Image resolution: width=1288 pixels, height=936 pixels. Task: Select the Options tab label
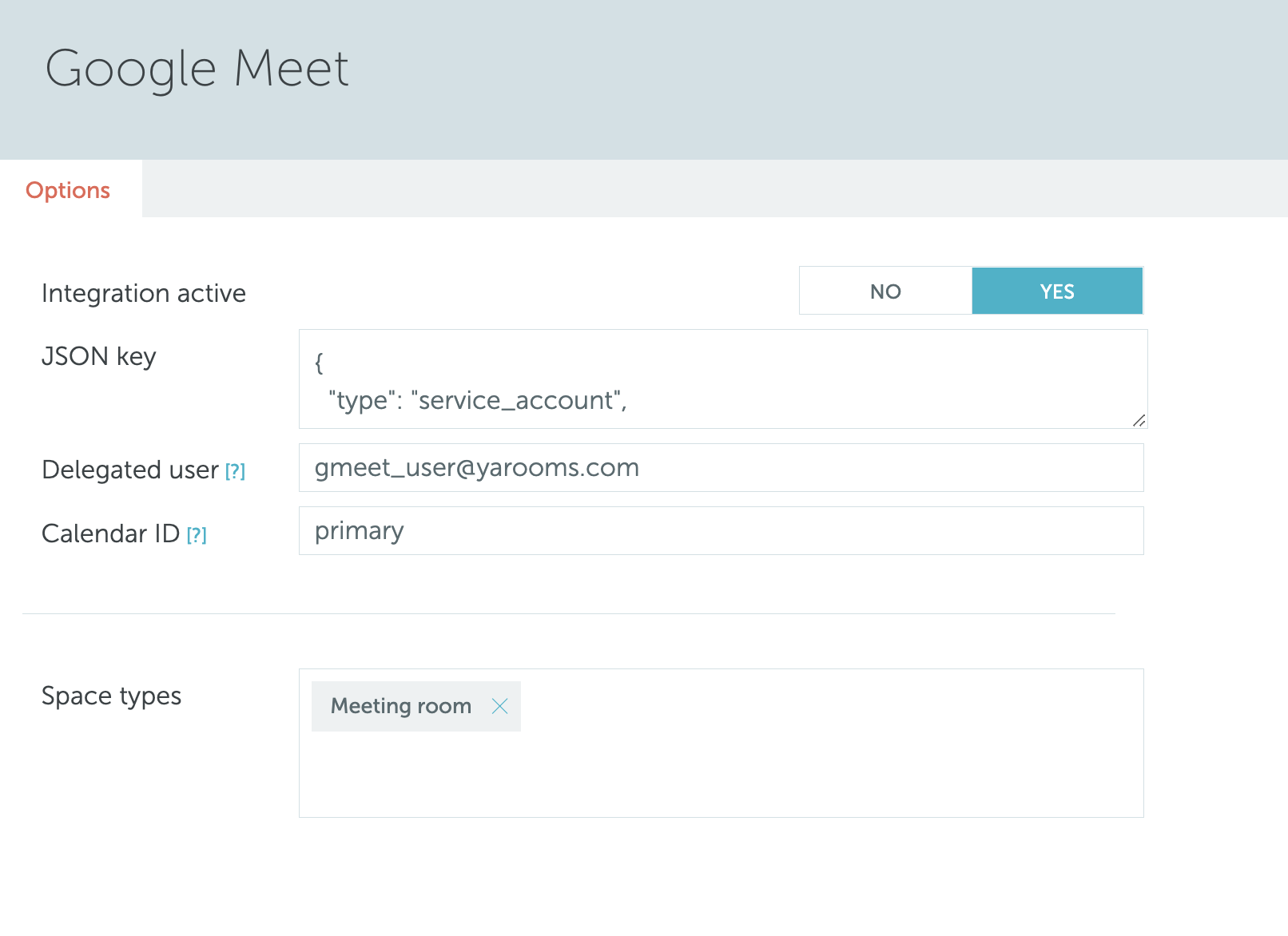tap(68, 190)
